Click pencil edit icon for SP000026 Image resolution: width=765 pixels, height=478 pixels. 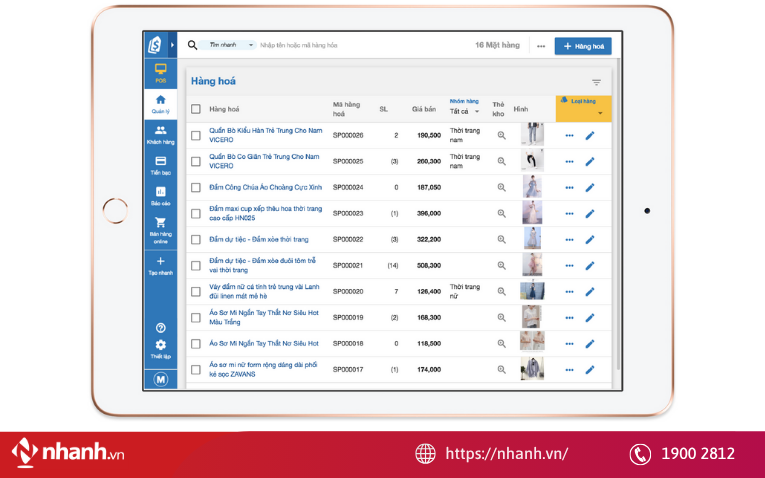pos(590,135)
